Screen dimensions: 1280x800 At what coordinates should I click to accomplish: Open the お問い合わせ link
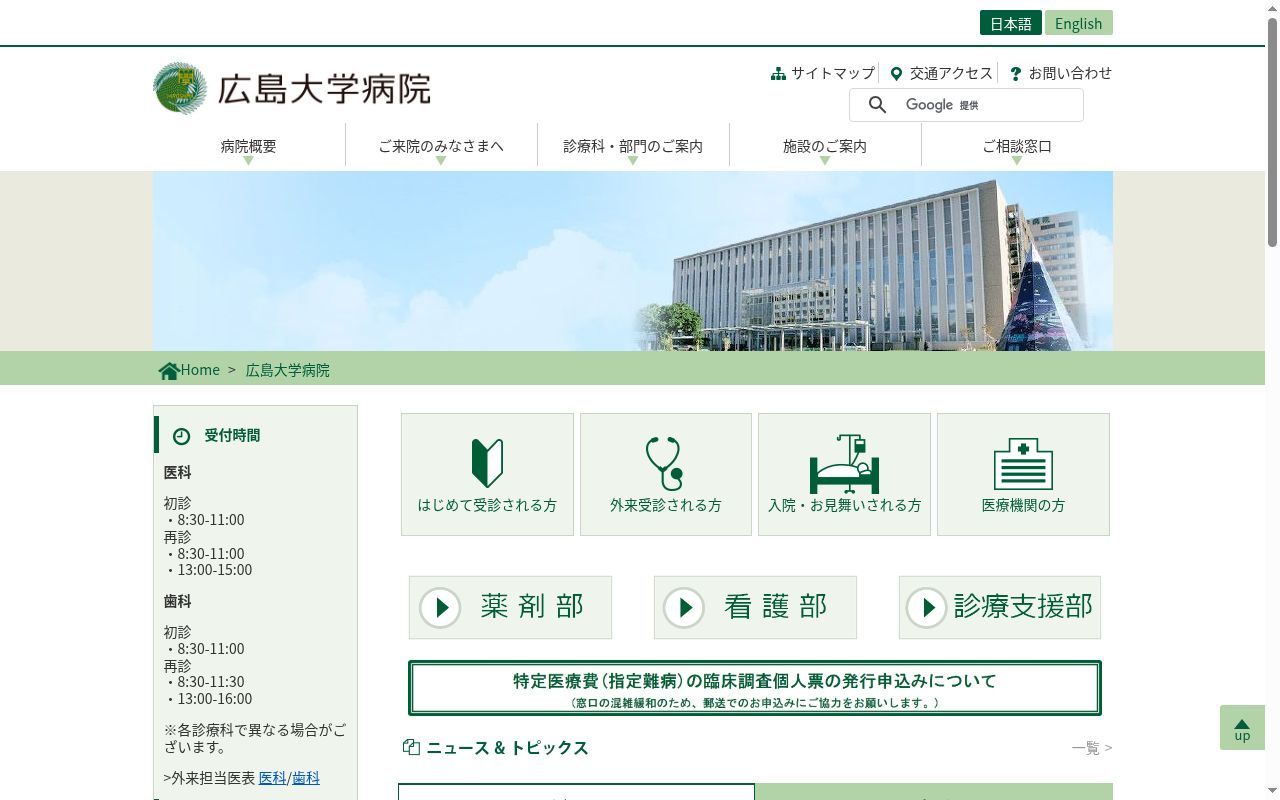pyautogui.click(x=1070, y=73)
